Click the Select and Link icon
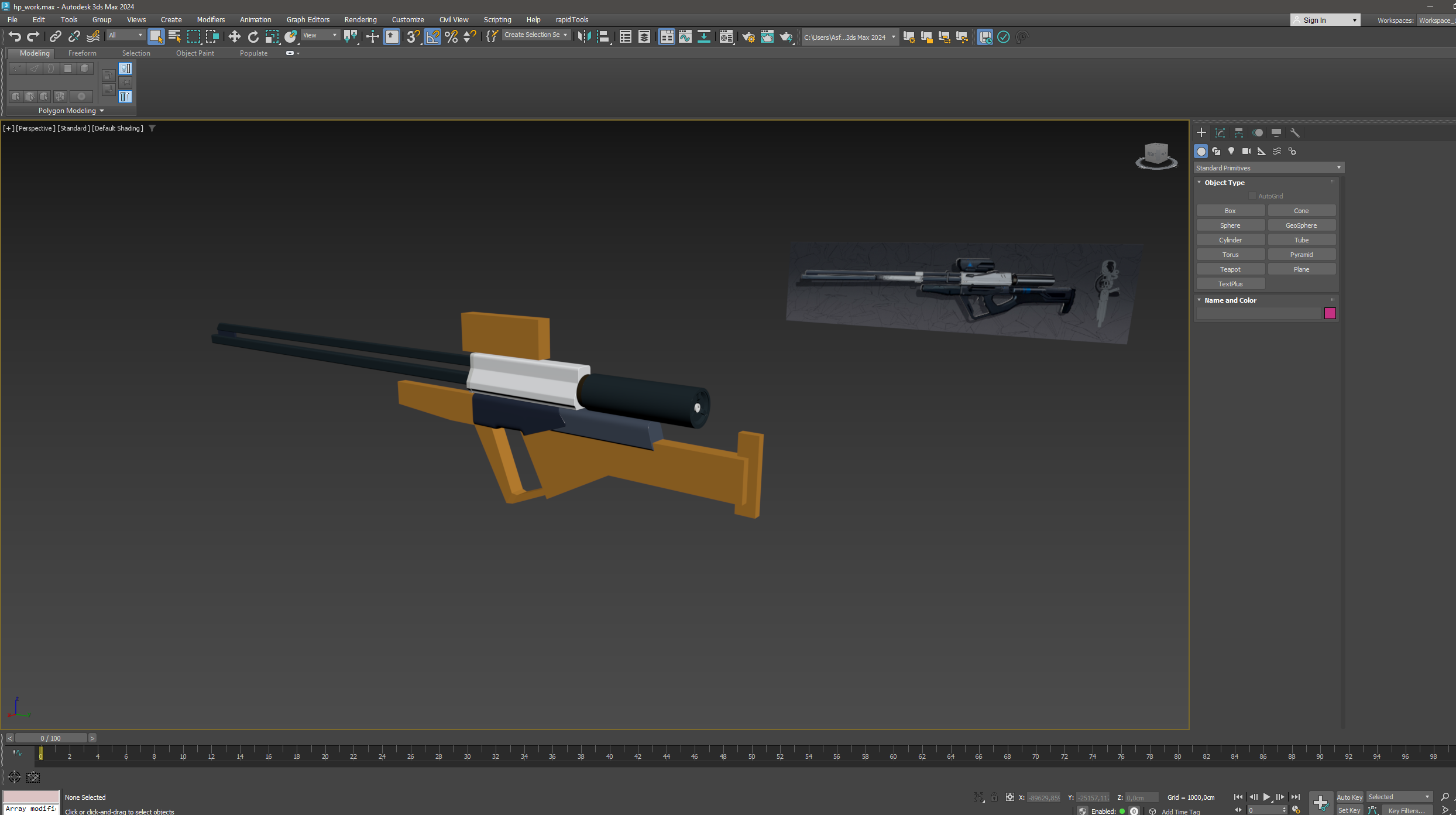 [55, 37]
